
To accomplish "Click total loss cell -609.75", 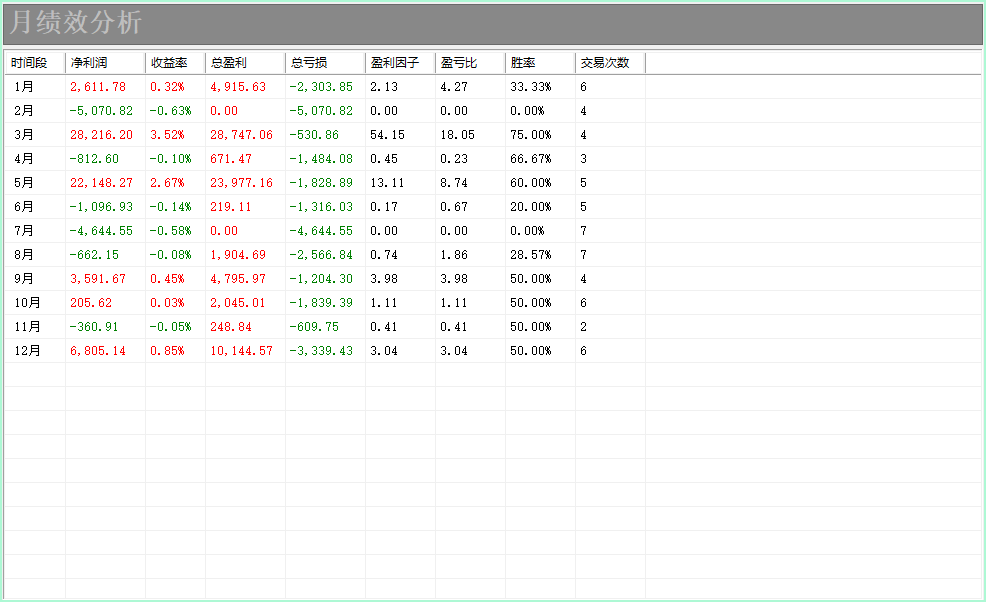I will click(x=314, y=326).
